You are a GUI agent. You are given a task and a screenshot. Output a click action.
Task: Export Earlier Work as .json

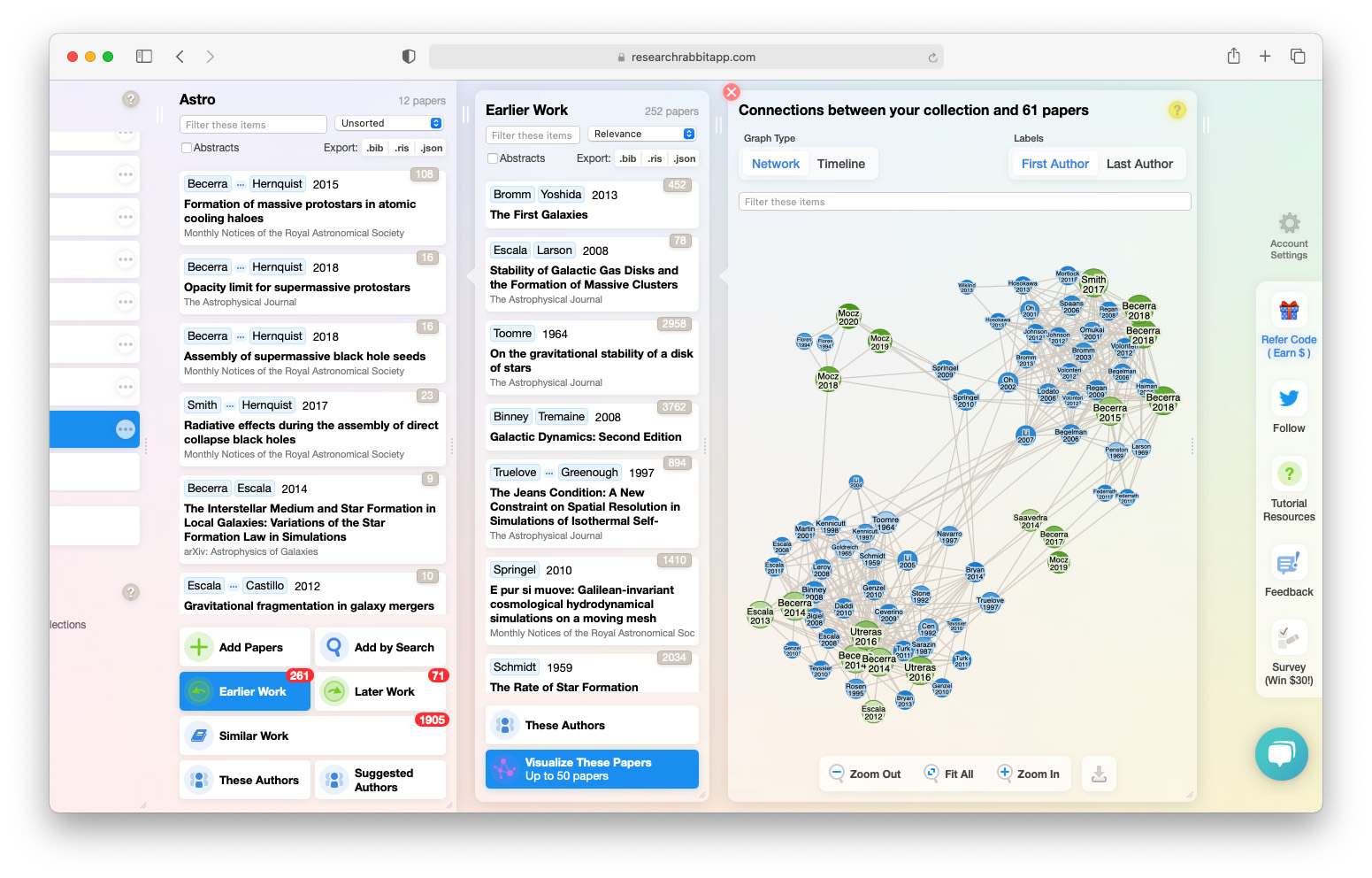684,158
